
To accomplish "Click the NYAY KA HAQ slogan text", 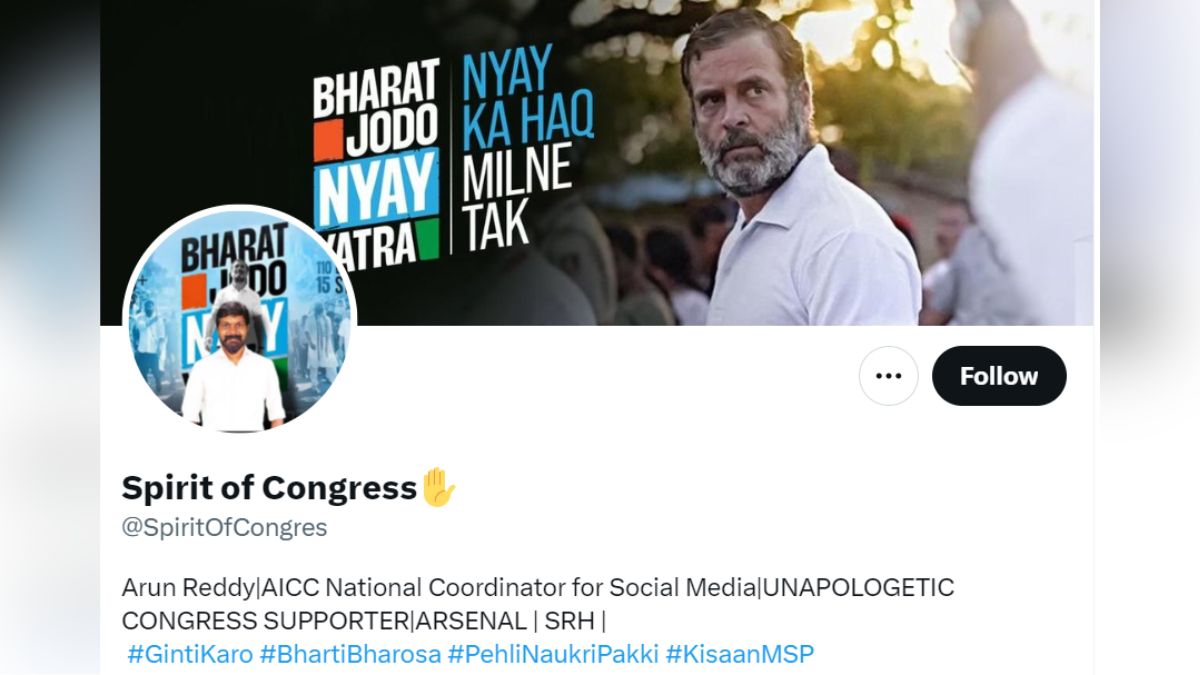I will [x=528, y=94].
